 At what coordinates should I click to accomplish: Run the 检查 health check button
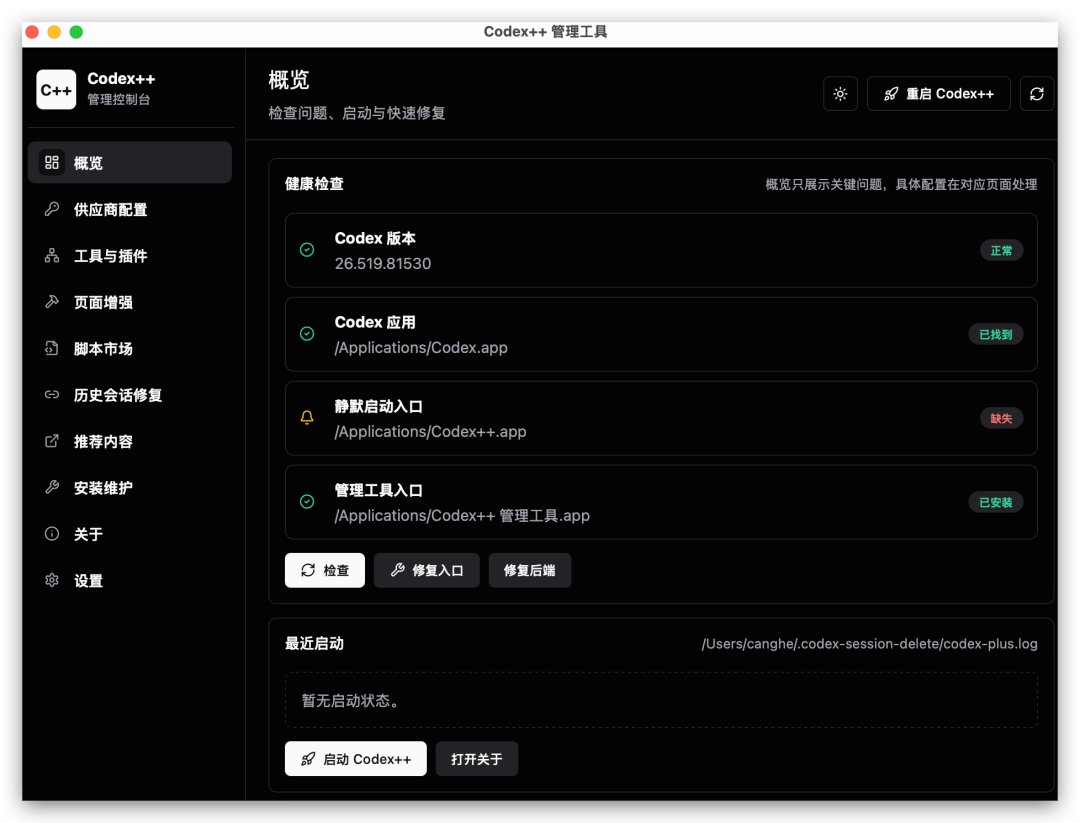(x=324, y=570)
